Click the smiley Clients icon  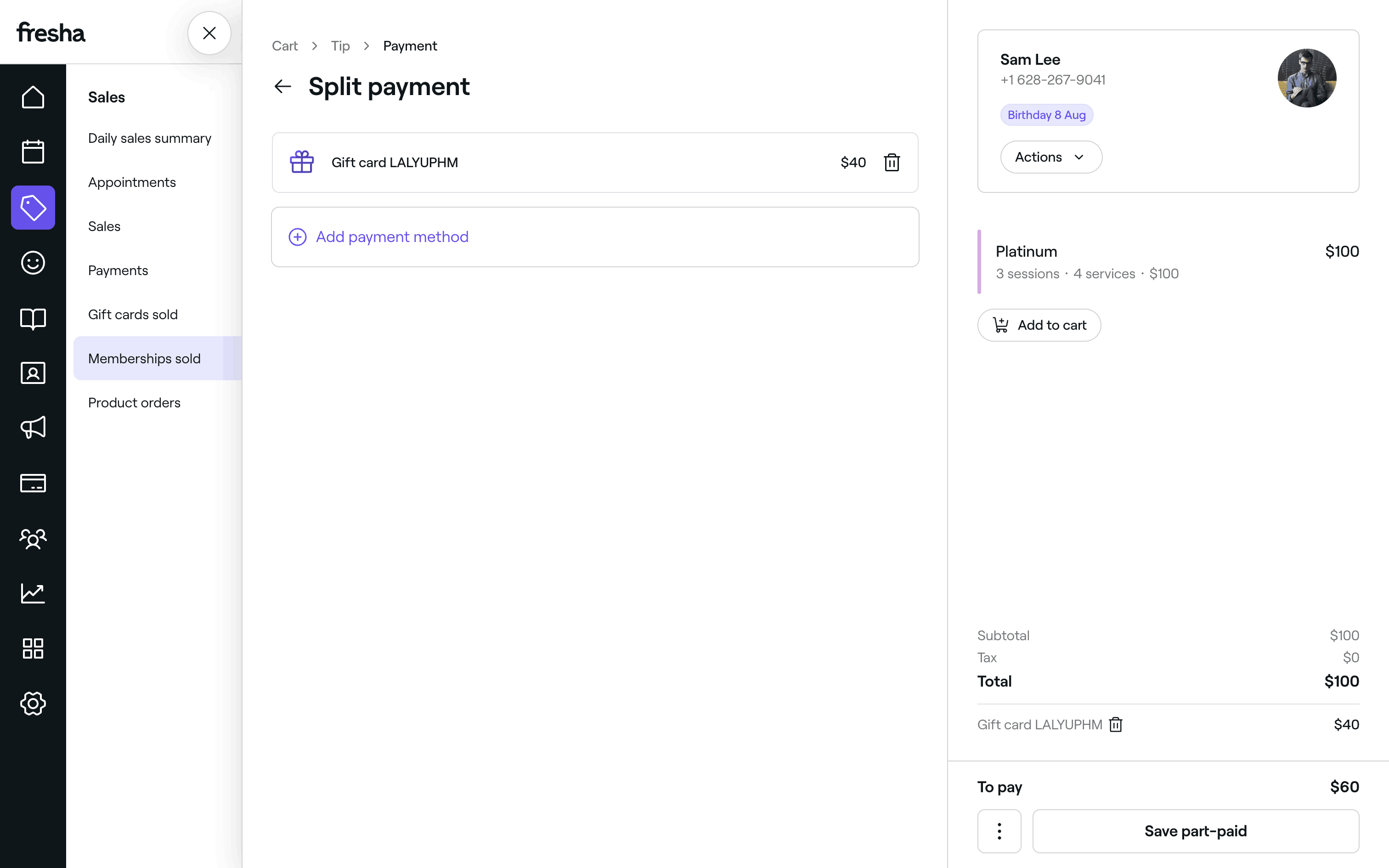33,263
